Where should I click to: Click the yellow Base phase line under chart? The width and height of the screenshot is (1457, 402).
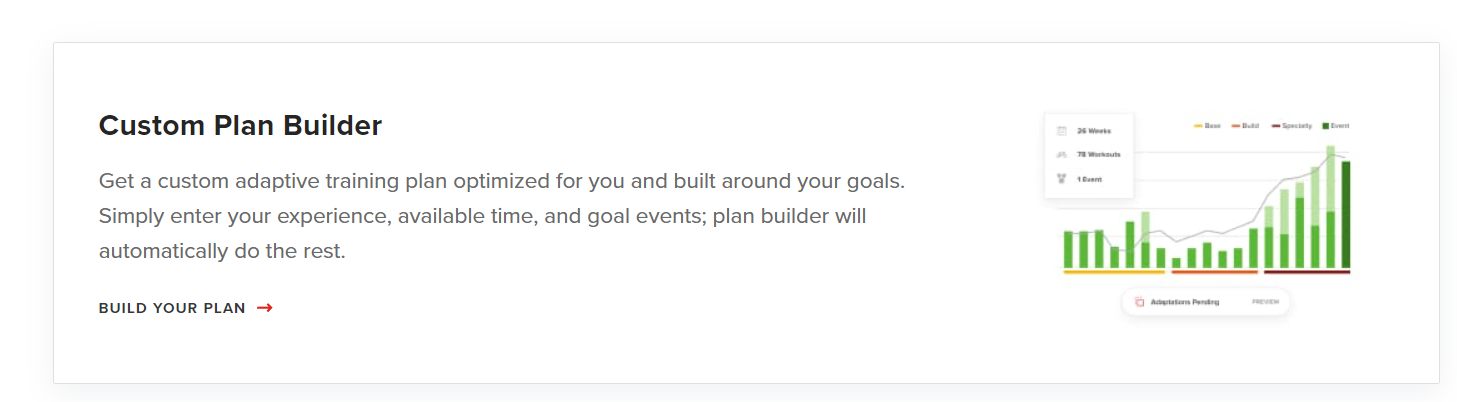tap(1114, 271)
